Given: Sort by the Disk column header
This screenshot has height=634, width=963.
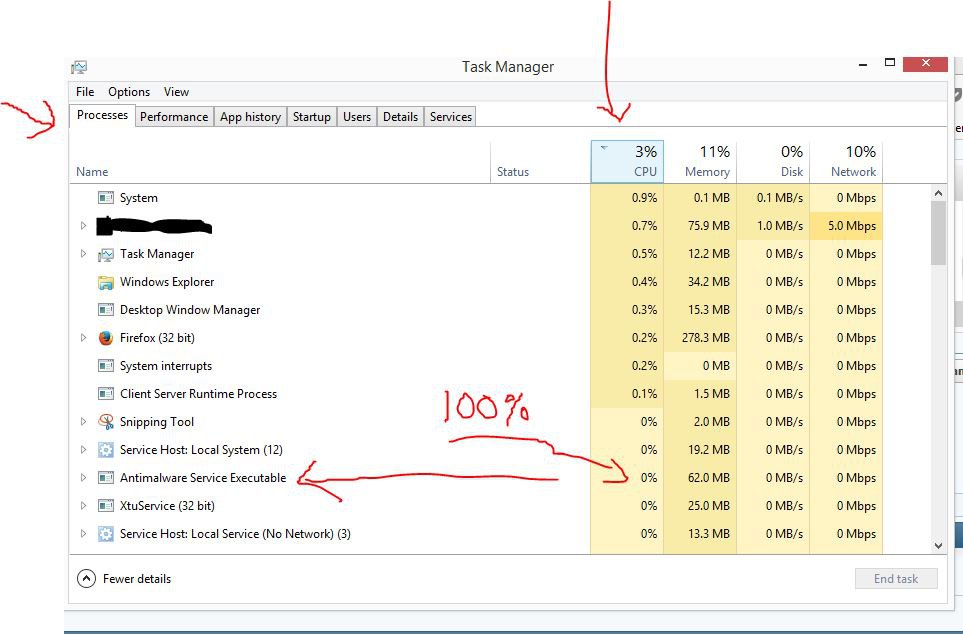Looking at the screenshot, I should tap(773, 162).
